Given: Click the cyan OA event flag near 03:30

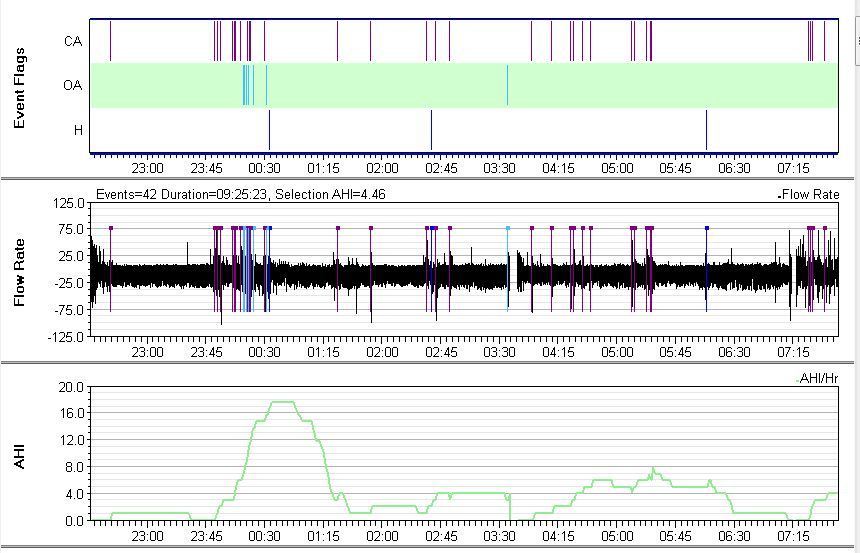Looking at the screenshot, I should coord(507,85).
